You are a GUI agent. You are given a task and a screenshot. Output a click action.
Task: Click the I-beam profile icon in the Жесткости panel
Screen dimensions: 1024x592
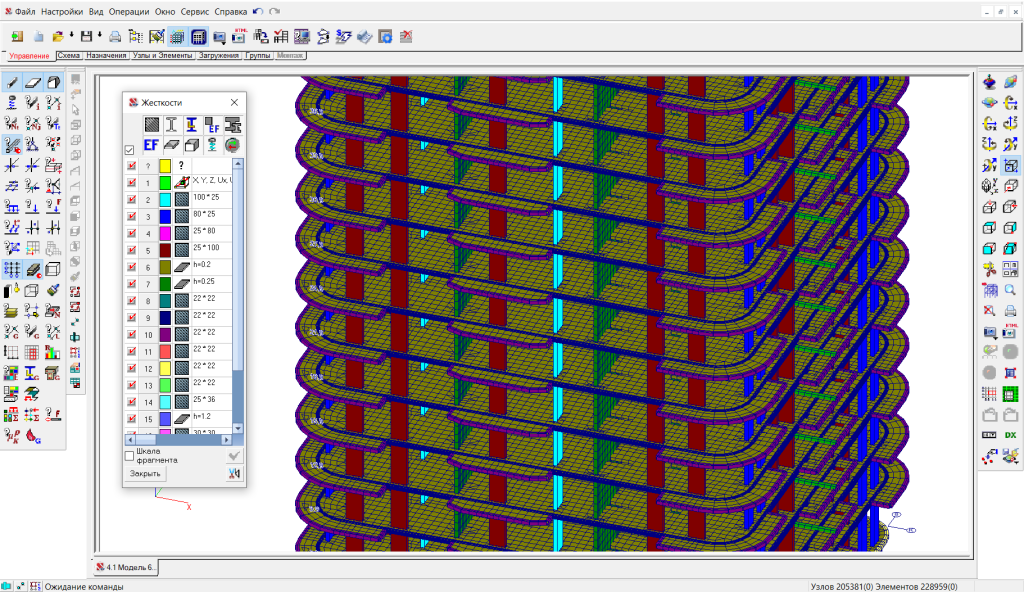(172, 125)
